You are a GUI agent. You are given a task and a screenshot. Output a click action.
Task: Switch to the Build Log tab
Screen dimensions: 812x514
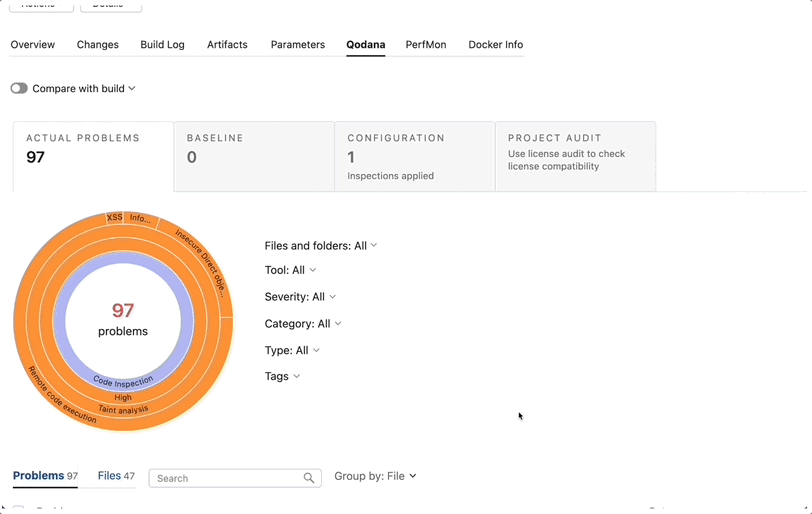[162, 45]
